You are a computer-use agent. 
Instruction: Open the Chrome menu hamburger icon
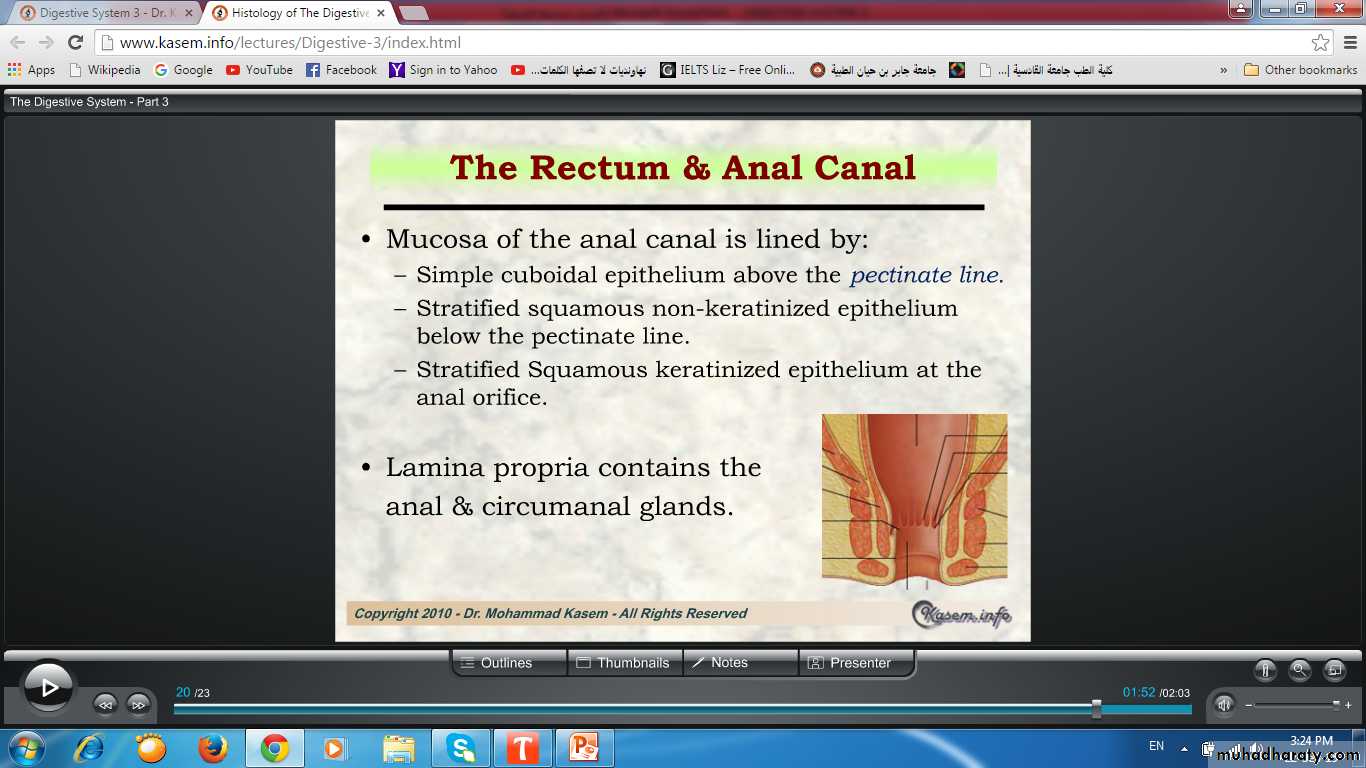coord(1349,43)
